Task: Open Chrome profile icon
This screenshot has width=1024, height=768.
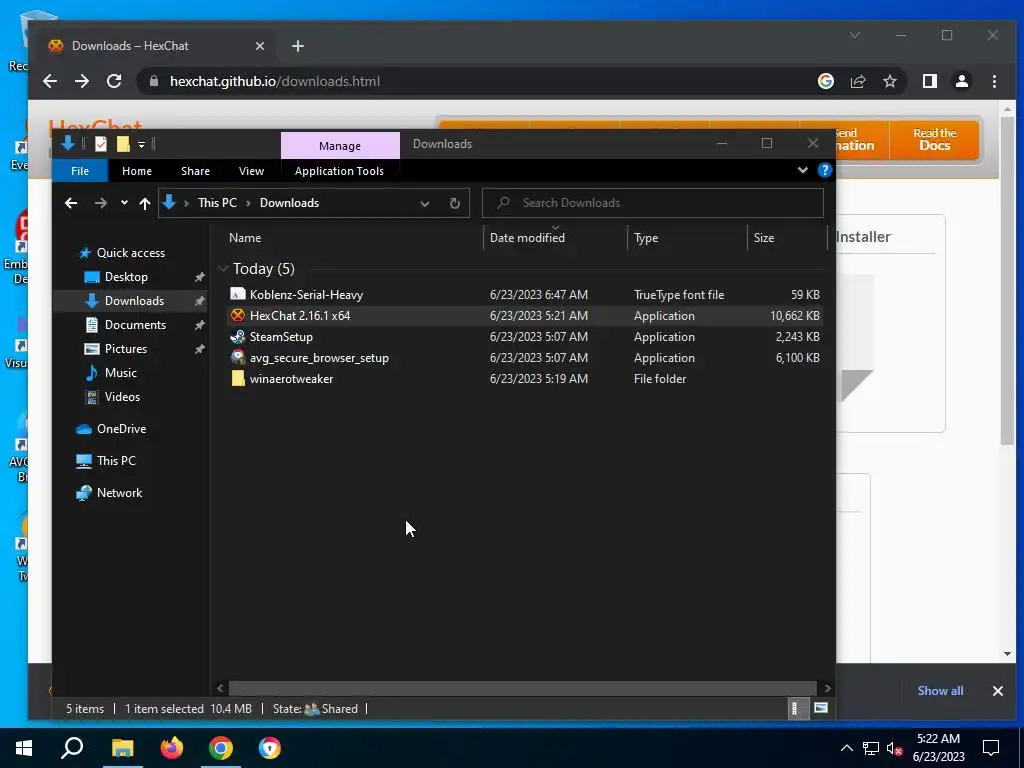Action: coord(961,81)
